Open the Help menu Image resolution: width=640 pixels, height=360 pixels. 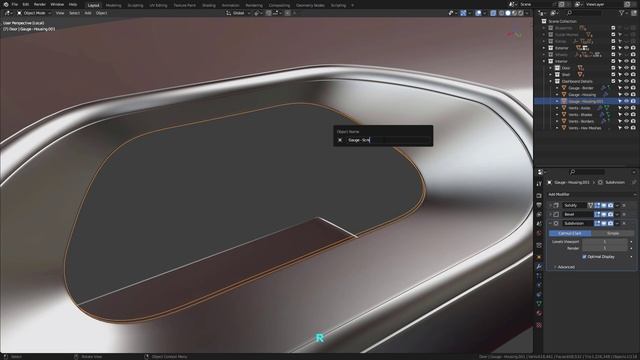pos(73,4)
